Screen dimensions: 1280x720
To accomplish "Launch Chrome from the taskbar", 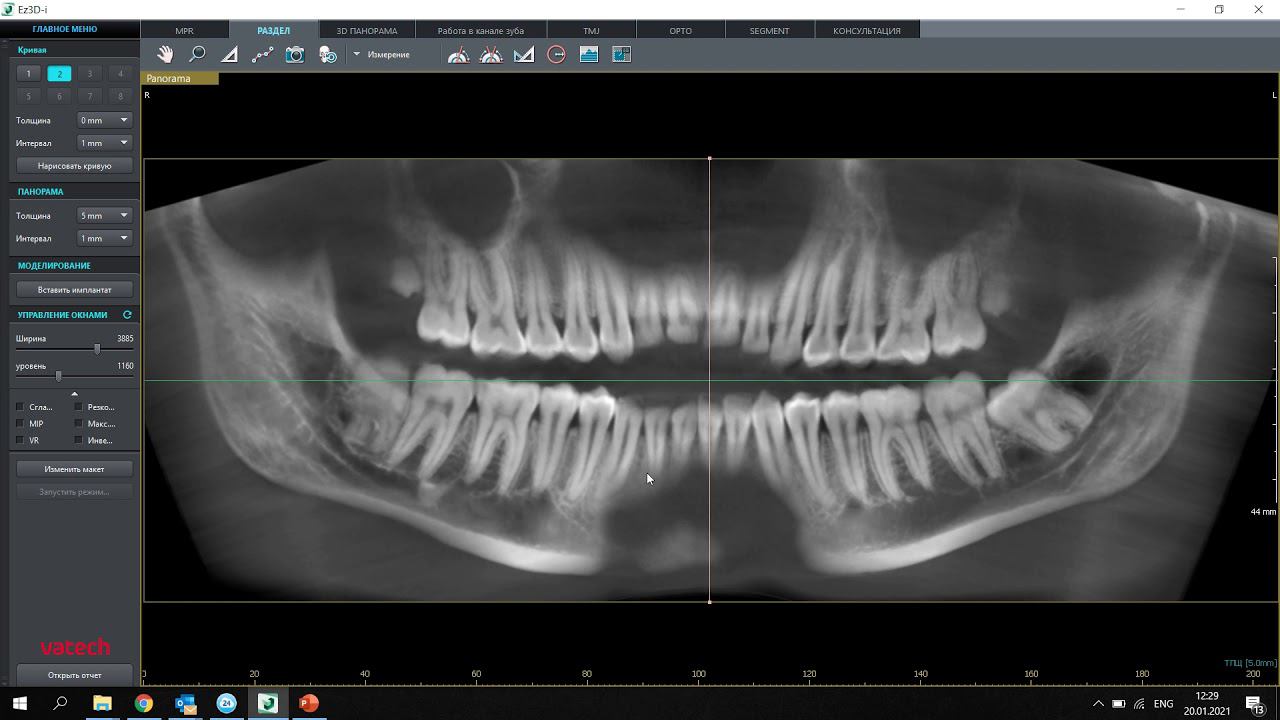I will tap(143, 703).
